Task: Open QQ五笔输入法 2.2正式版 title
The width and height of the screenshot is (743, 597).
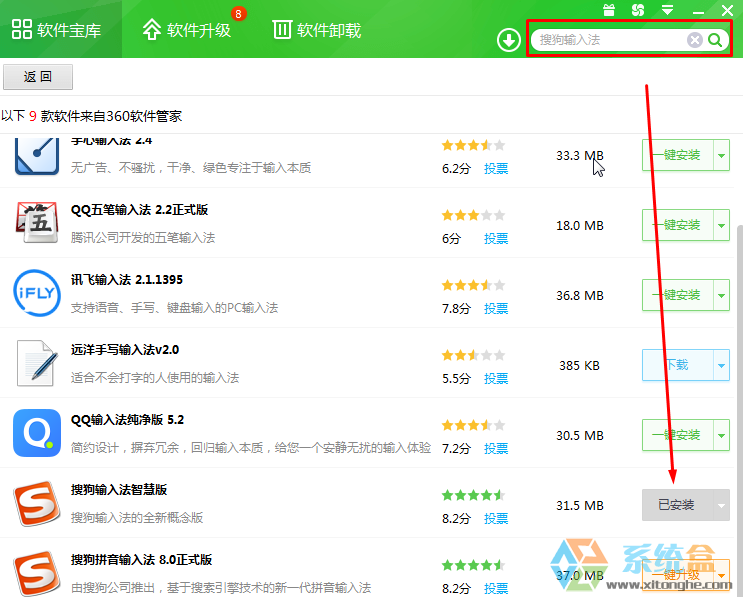Action: click(x=139, y=210)
